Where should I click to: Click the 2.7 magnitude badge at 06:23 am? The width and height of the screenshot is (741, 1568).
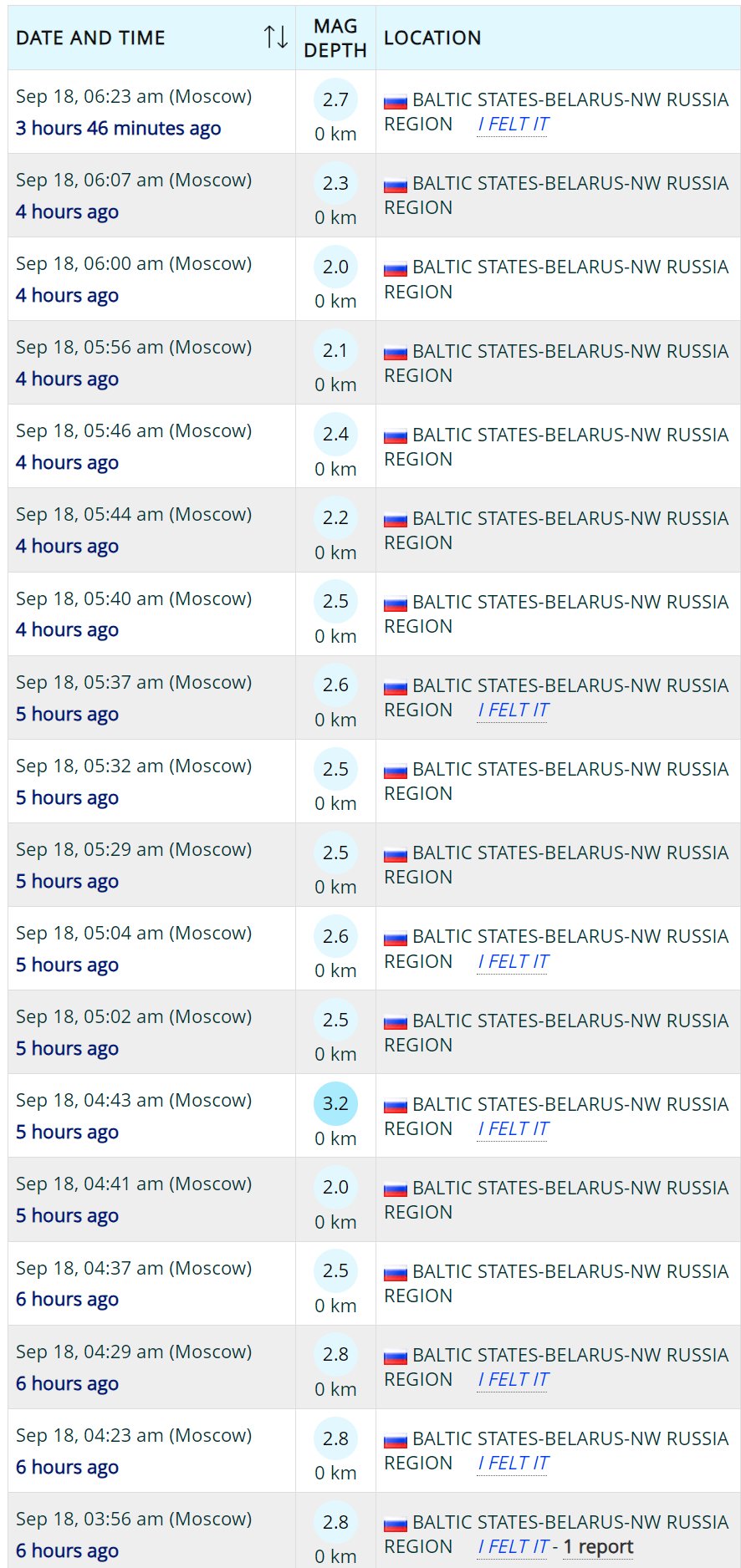pos(335,99)
